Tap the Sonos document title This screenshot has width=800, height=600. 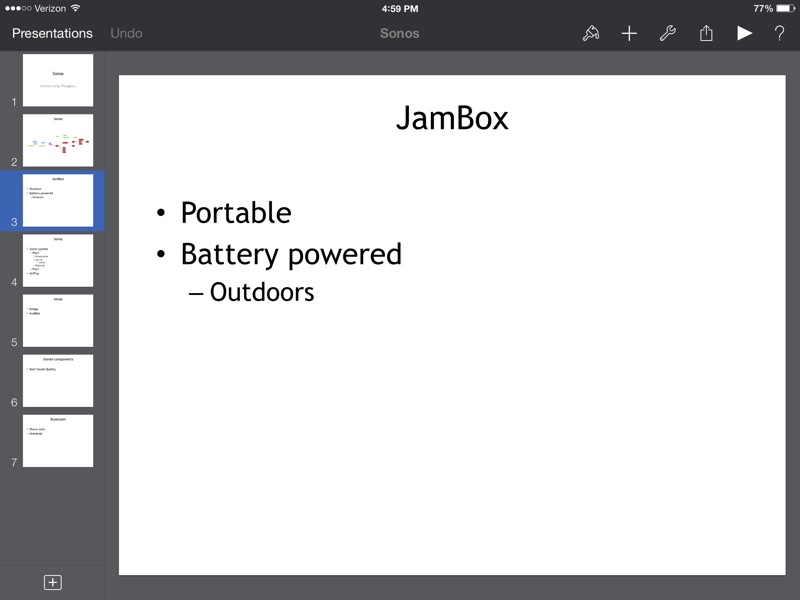pos(399,33)
